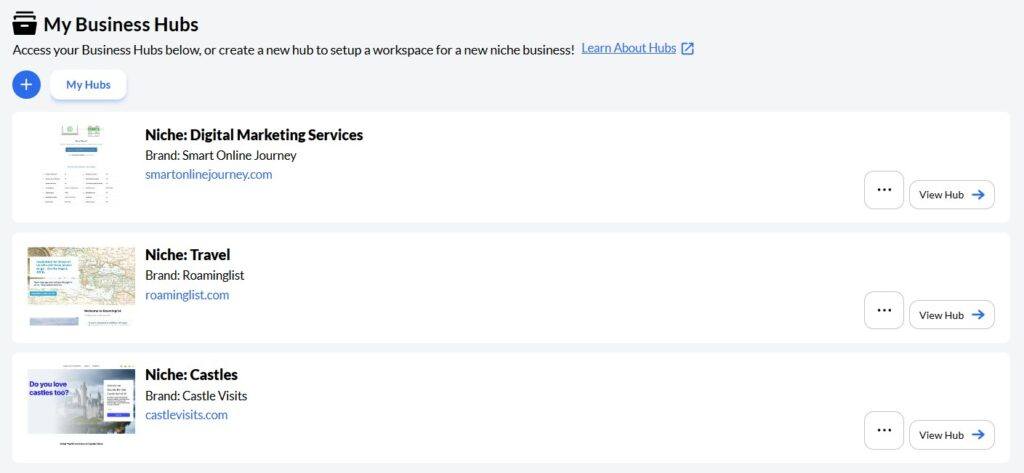
Task: Click the Niche: Castles title
Action: 192,375
